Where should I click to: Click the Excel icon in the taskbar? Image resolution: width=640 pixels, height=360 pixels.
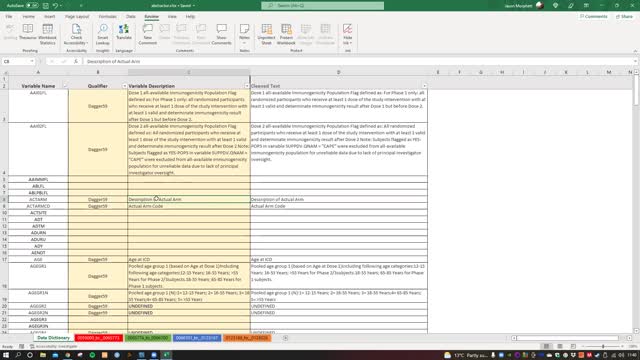pyautogui.click(x=166, y=355)
